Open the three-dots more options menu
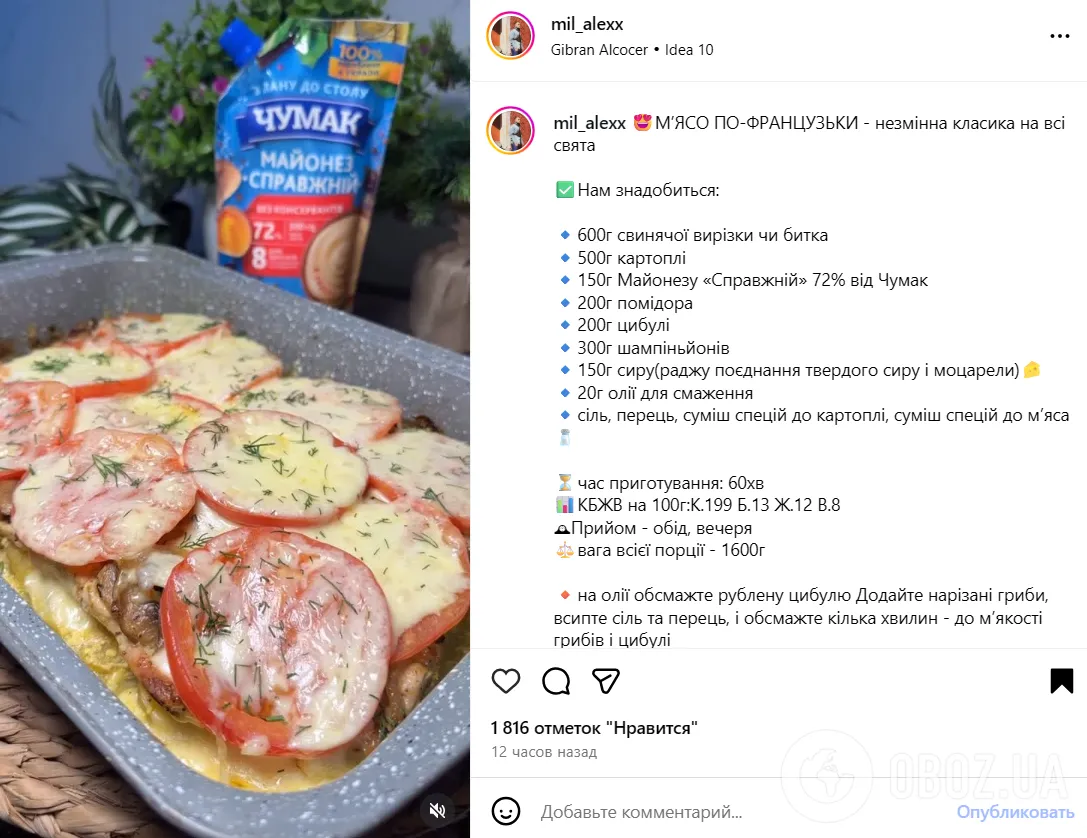 click(x=1059, y=36)
